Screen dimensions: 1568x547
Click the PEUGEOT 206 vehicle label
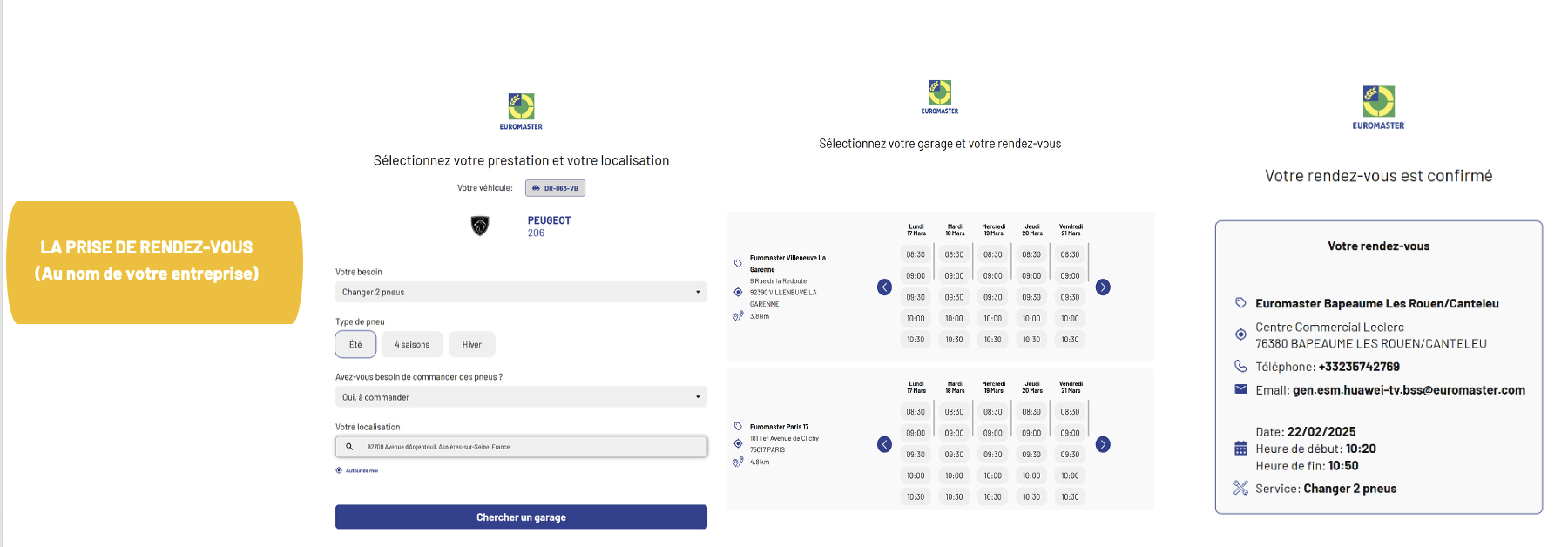pos(549,226)
